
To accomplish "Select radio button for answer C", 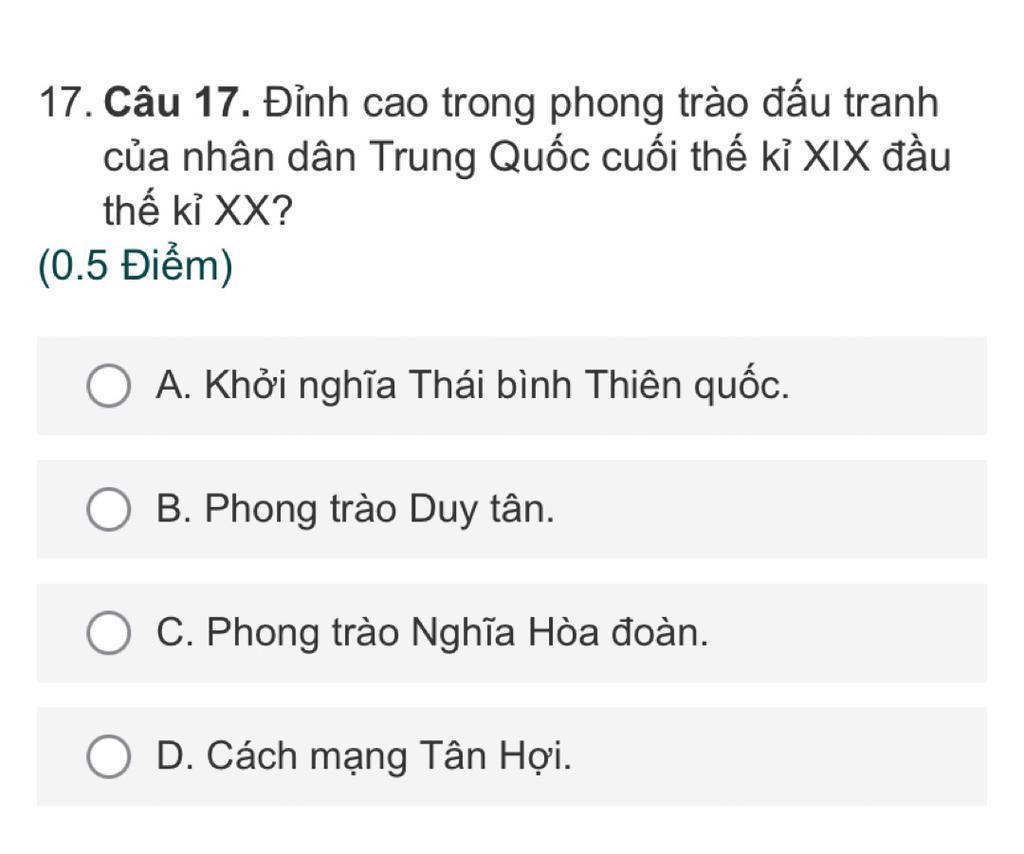I will (x=108, y=633).
